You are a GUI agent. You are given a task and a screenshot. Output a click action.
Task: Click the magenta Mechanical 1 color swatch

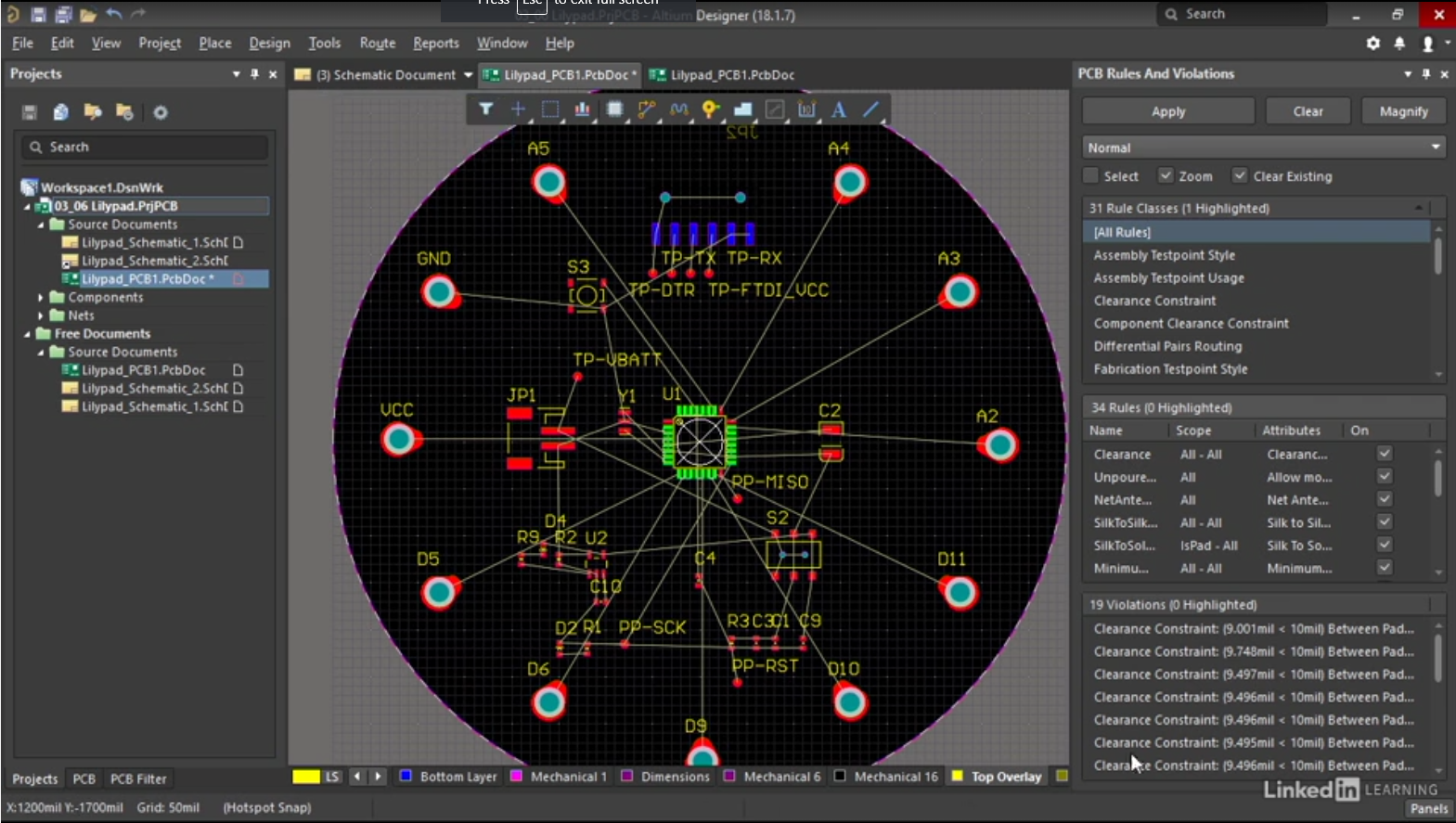(516, 776)
